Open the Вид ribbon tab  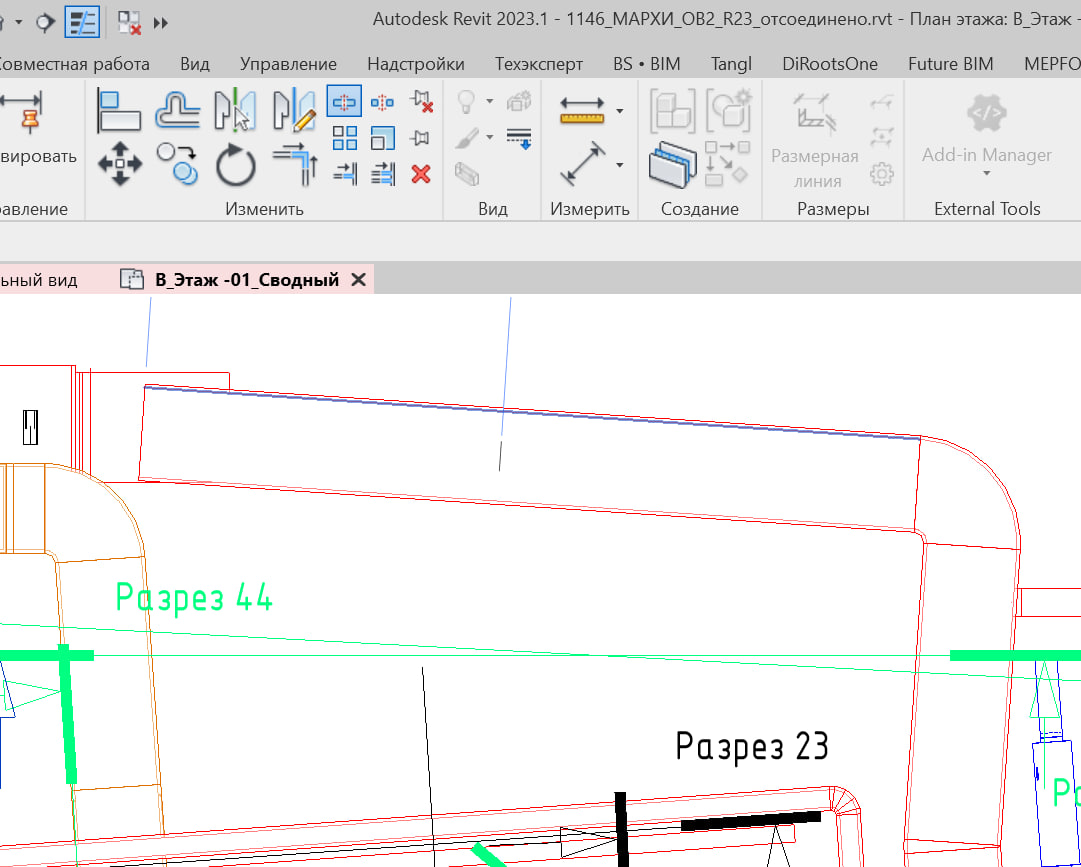[x=195, y=64]
